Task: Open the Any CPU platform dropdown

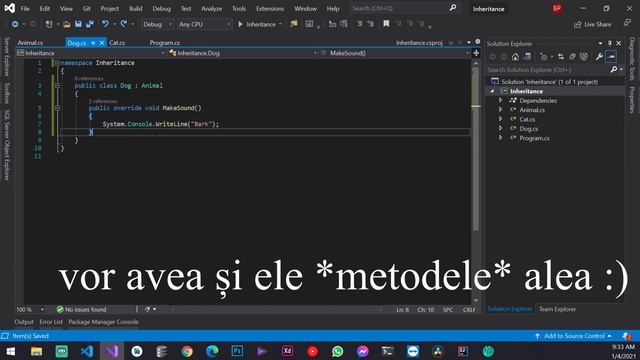Action: pos(204,24)
